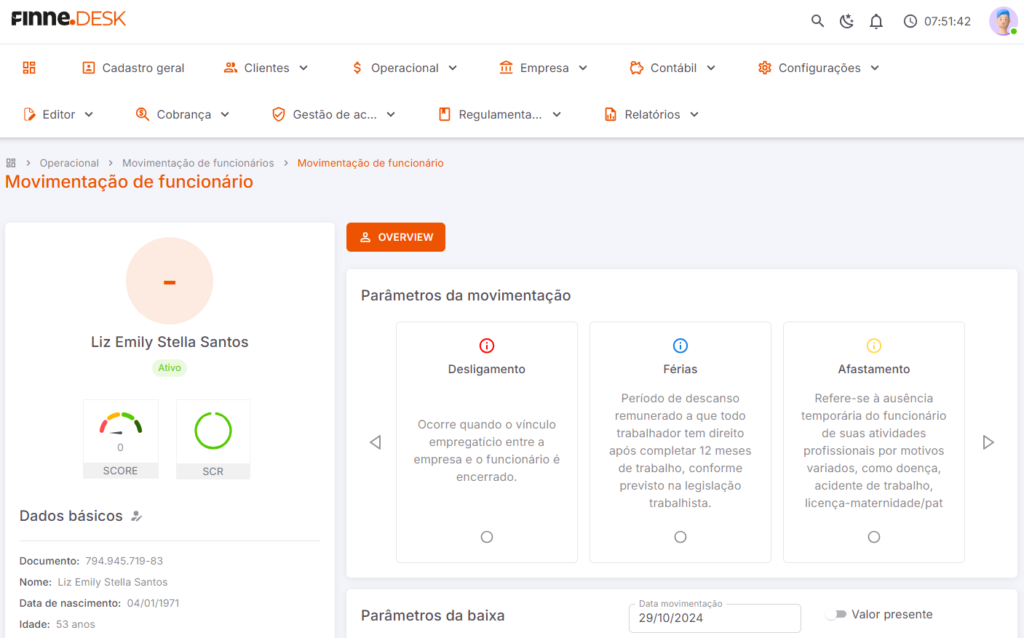Click the red info icon above Desligamento

[487, 345]
